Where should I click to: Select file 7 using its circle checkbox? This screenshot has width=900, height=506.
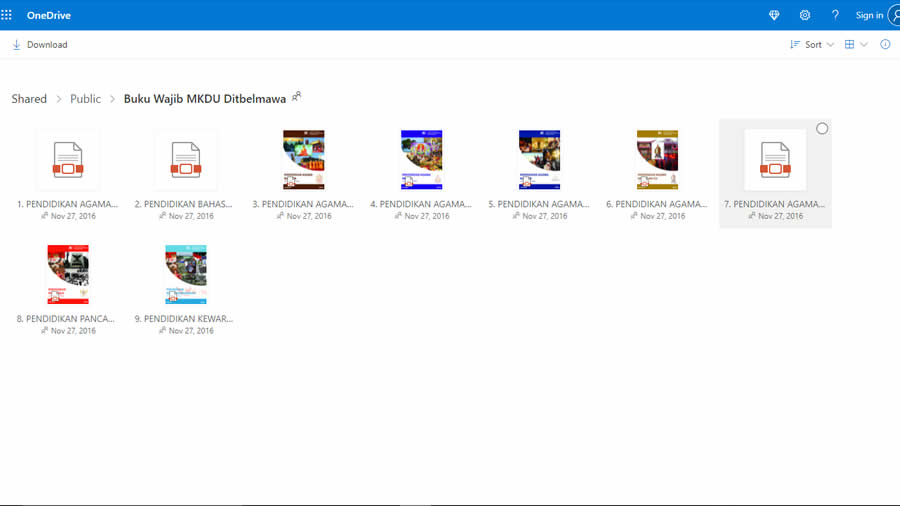pyautogui.click(x=822, y=129)
